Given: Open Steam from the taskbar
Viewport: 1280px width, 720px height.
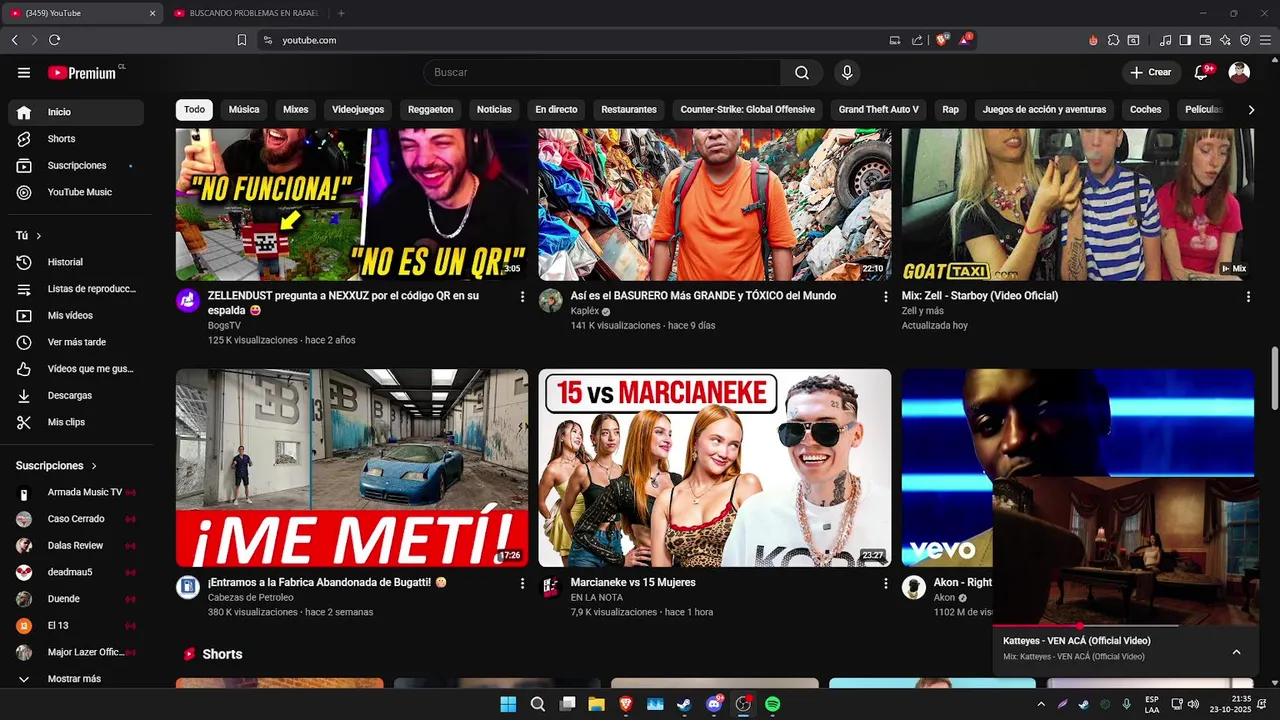Looking at the screenshot, I should coord(684,704).
